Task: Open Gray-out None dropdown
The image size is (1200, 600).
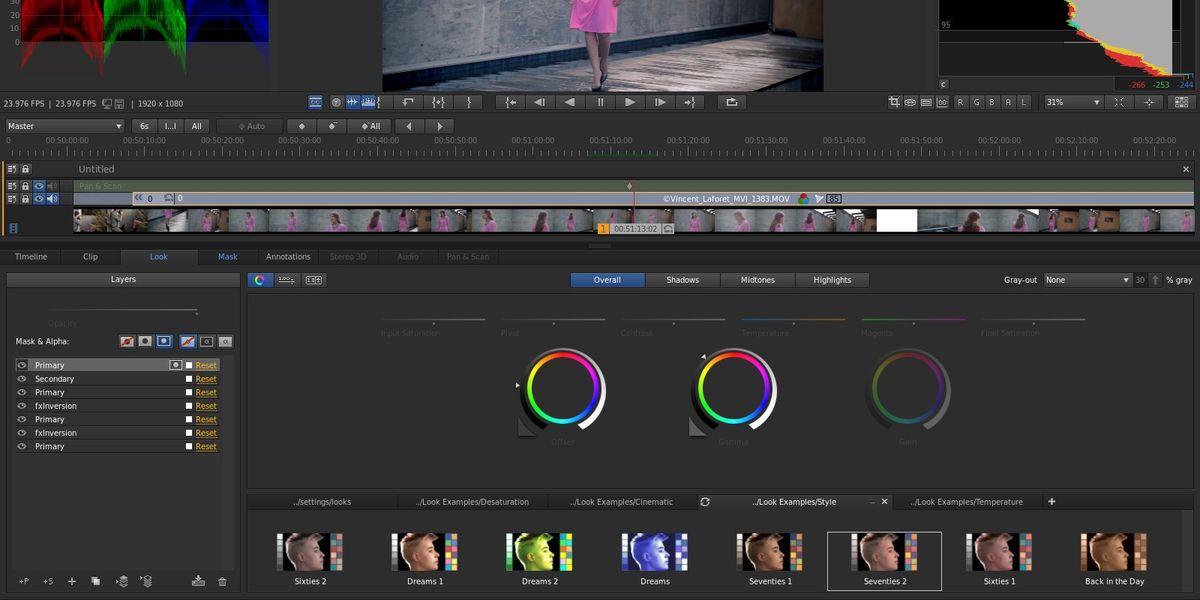Action: [1087, 280]
